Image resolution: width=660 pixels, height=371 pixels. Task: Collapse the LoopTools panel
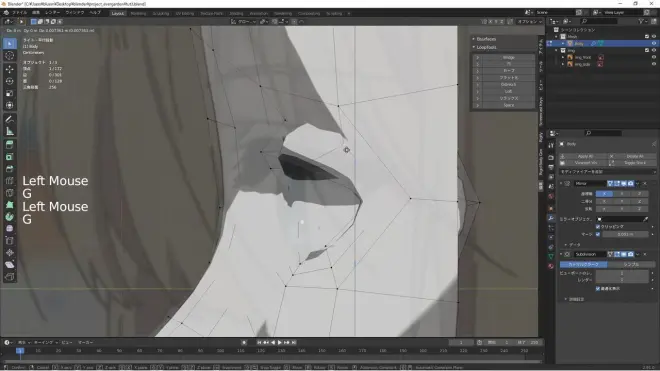474,47
